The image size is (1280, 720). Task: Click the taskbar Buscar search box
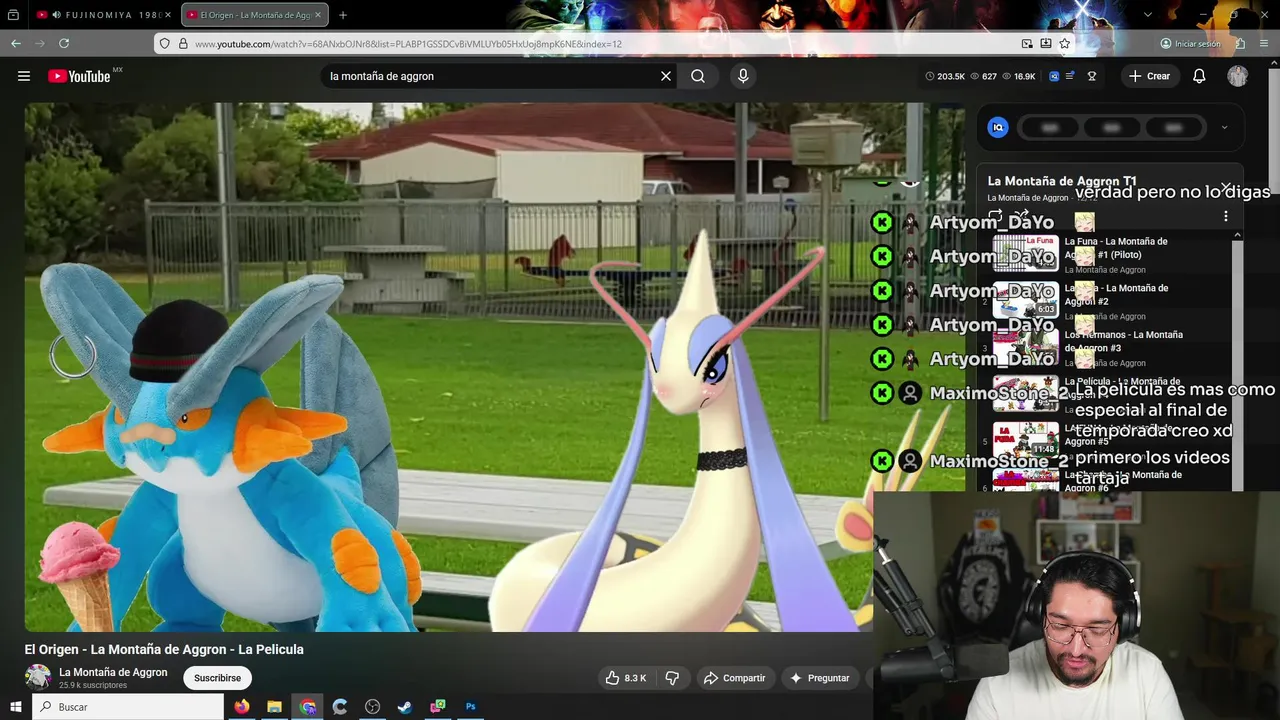[x=128, y=707]
